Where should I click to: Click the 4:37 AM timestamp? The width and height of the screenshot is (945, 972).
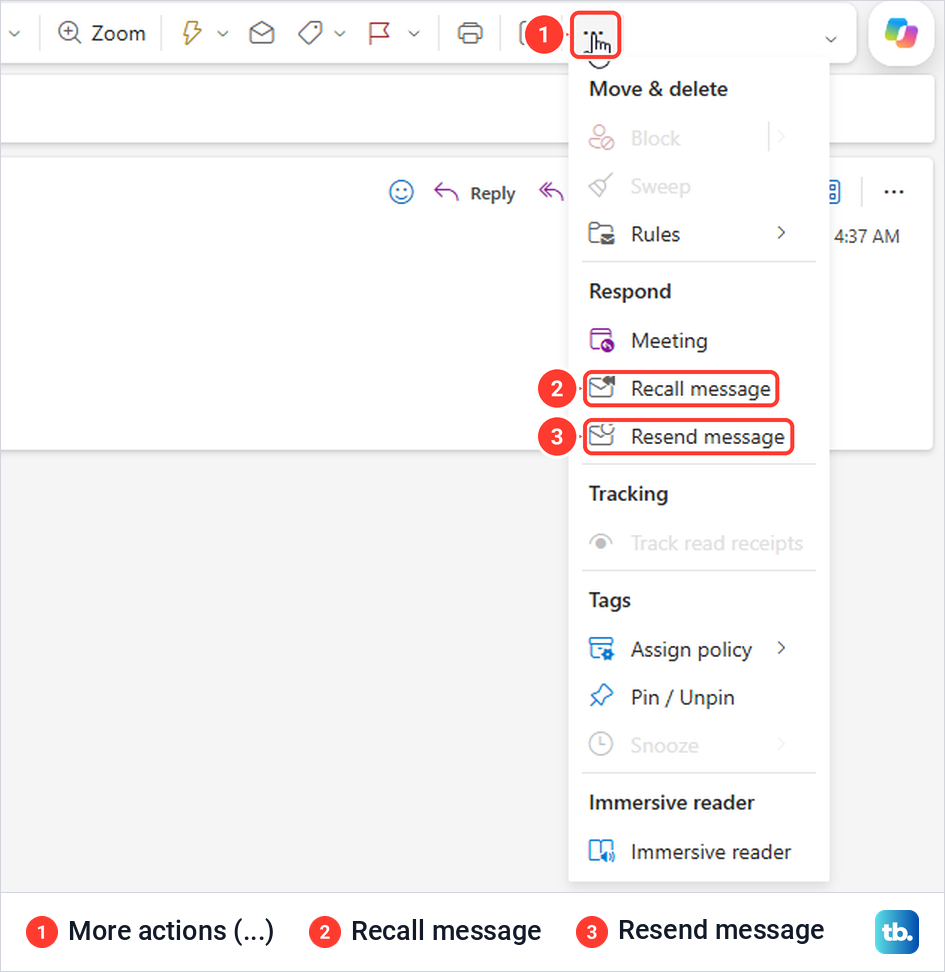point(866,236)
